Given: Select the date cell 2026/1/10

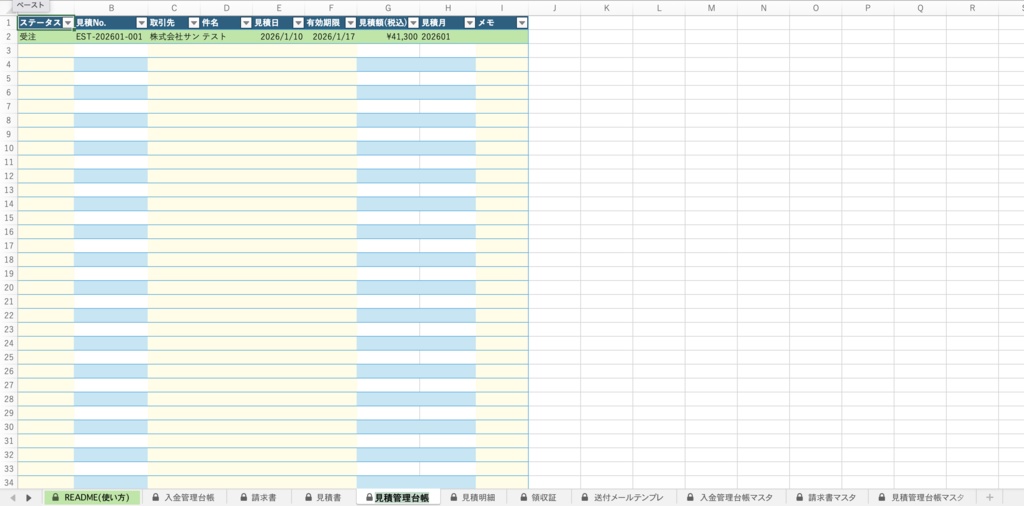Looking at the screenshot, I should 278,37.
